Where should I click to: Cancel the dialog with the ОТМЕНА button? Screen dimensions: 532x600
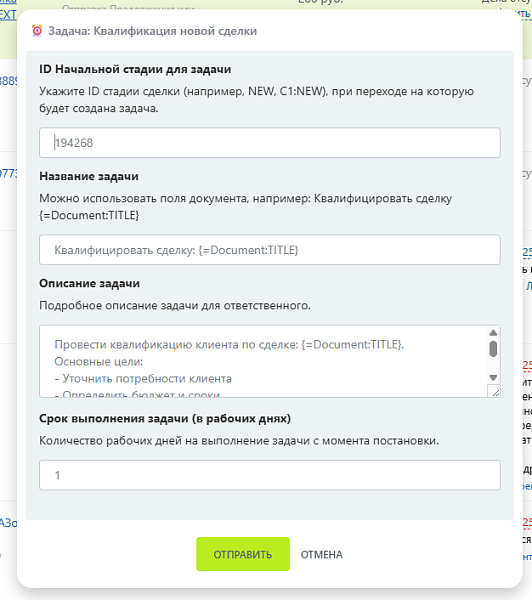pyautogui.click(x=321, y=554)
